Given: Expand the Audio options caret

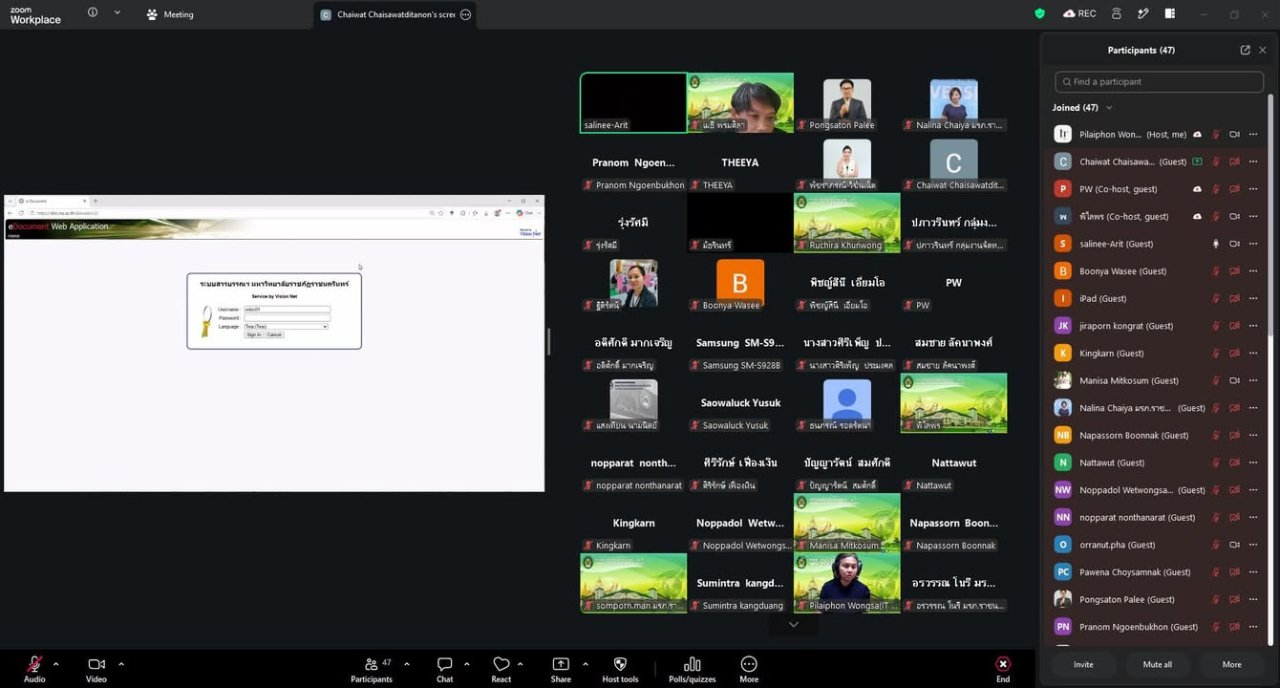Looking at the screenshot, I should pos(56,664).
